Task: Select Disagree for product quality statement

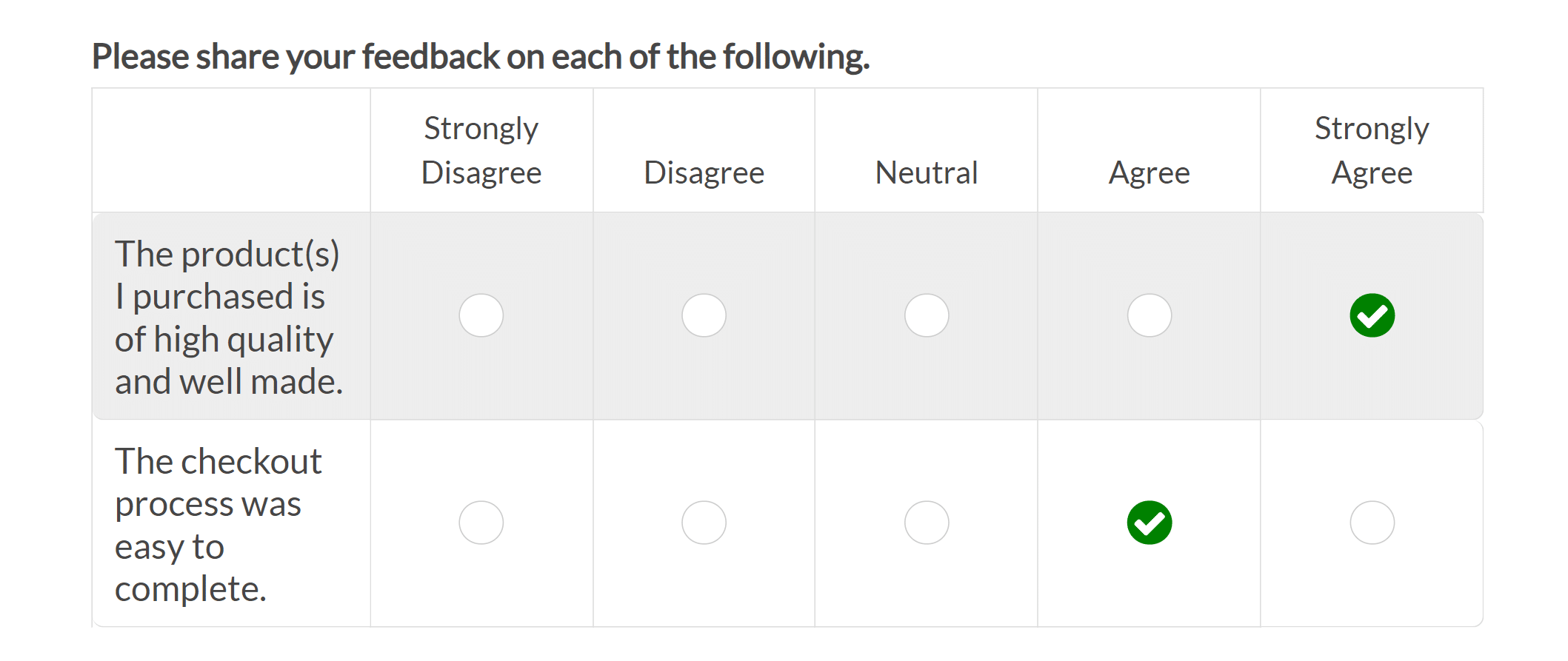Action: coord(704,315)
